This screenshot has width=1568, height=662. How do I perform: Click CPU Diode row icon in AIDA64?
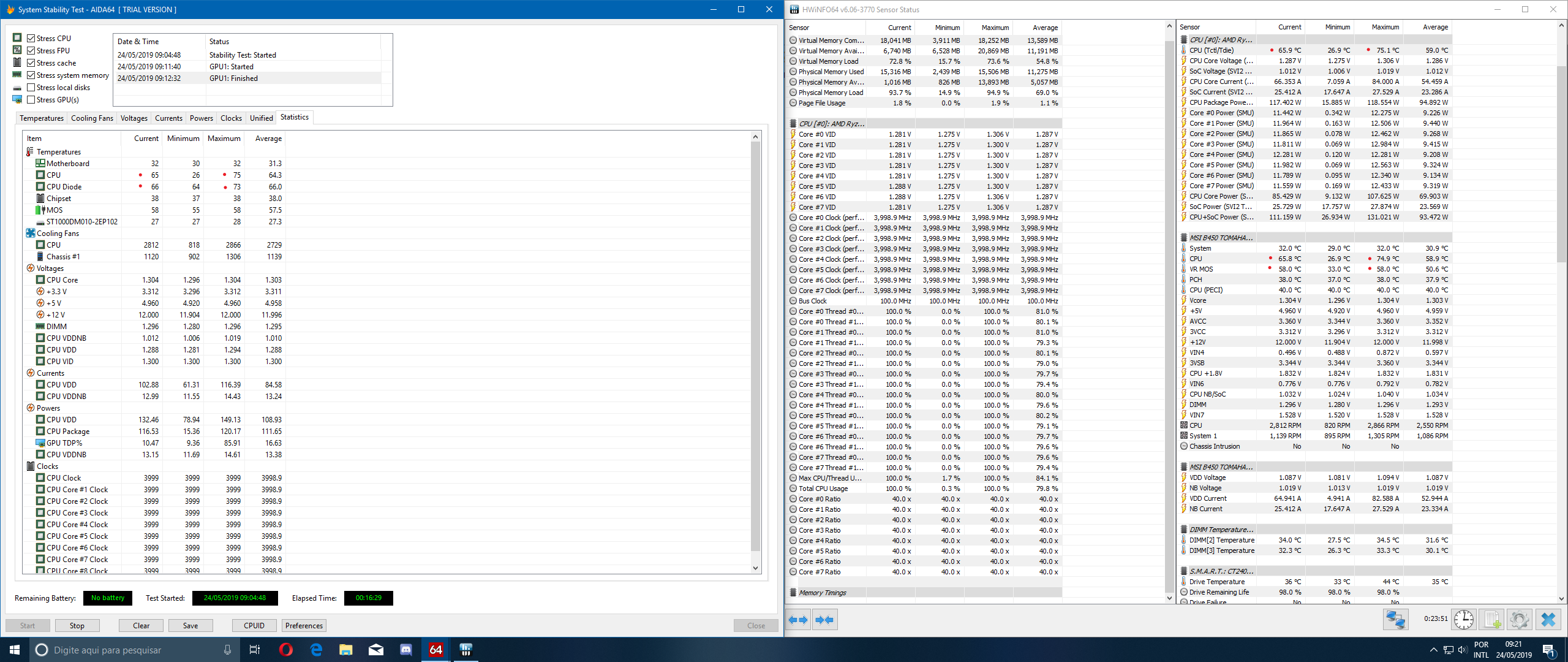40,187
